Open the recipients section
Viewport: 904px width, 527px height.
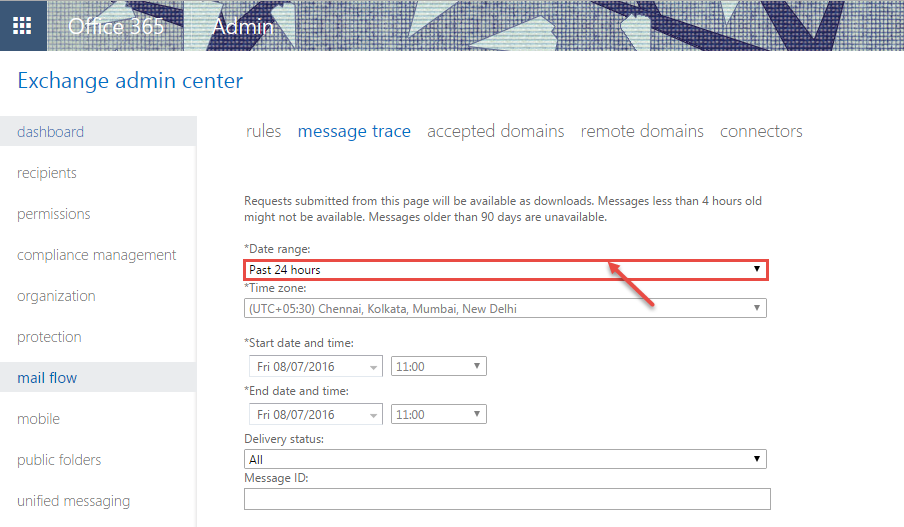(x=47, y=172)
